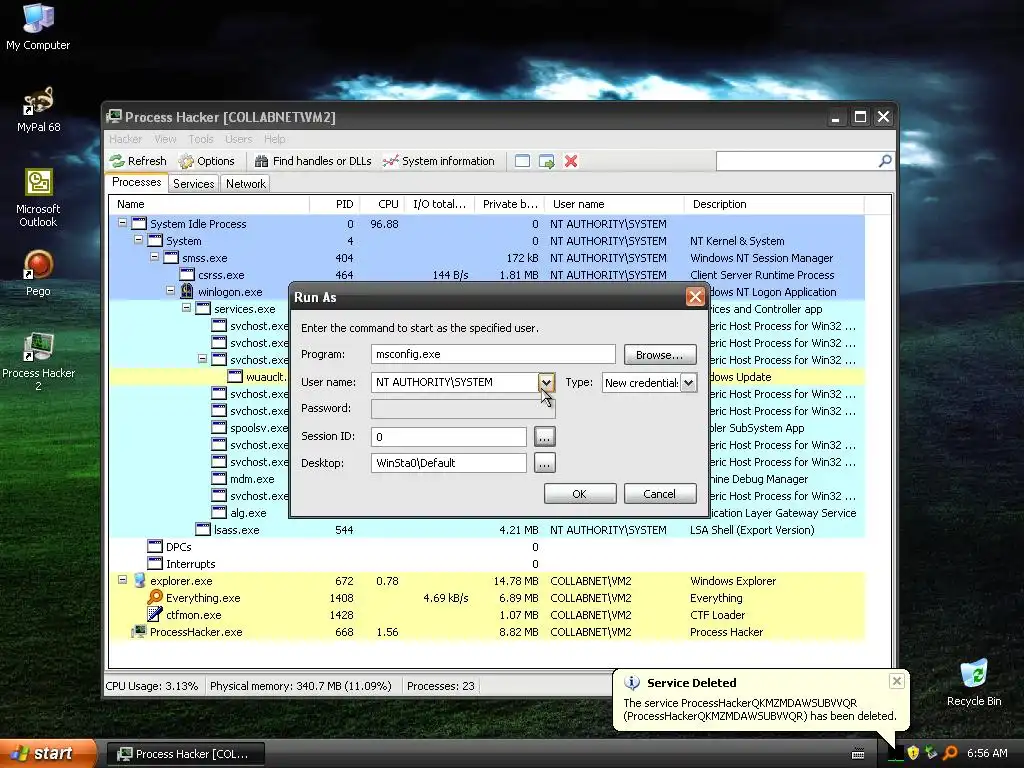Screen dimensions: 1024x768
Task: Collapse the services.exe tree node
Action: coord(186,308)
